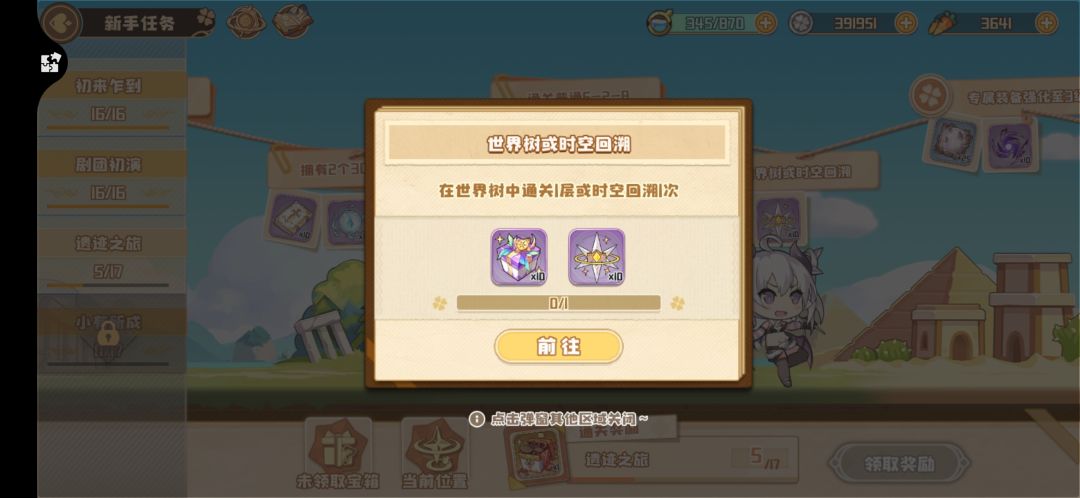
Task: Click the 0/1 task progress bar
Action: point(559,303)
